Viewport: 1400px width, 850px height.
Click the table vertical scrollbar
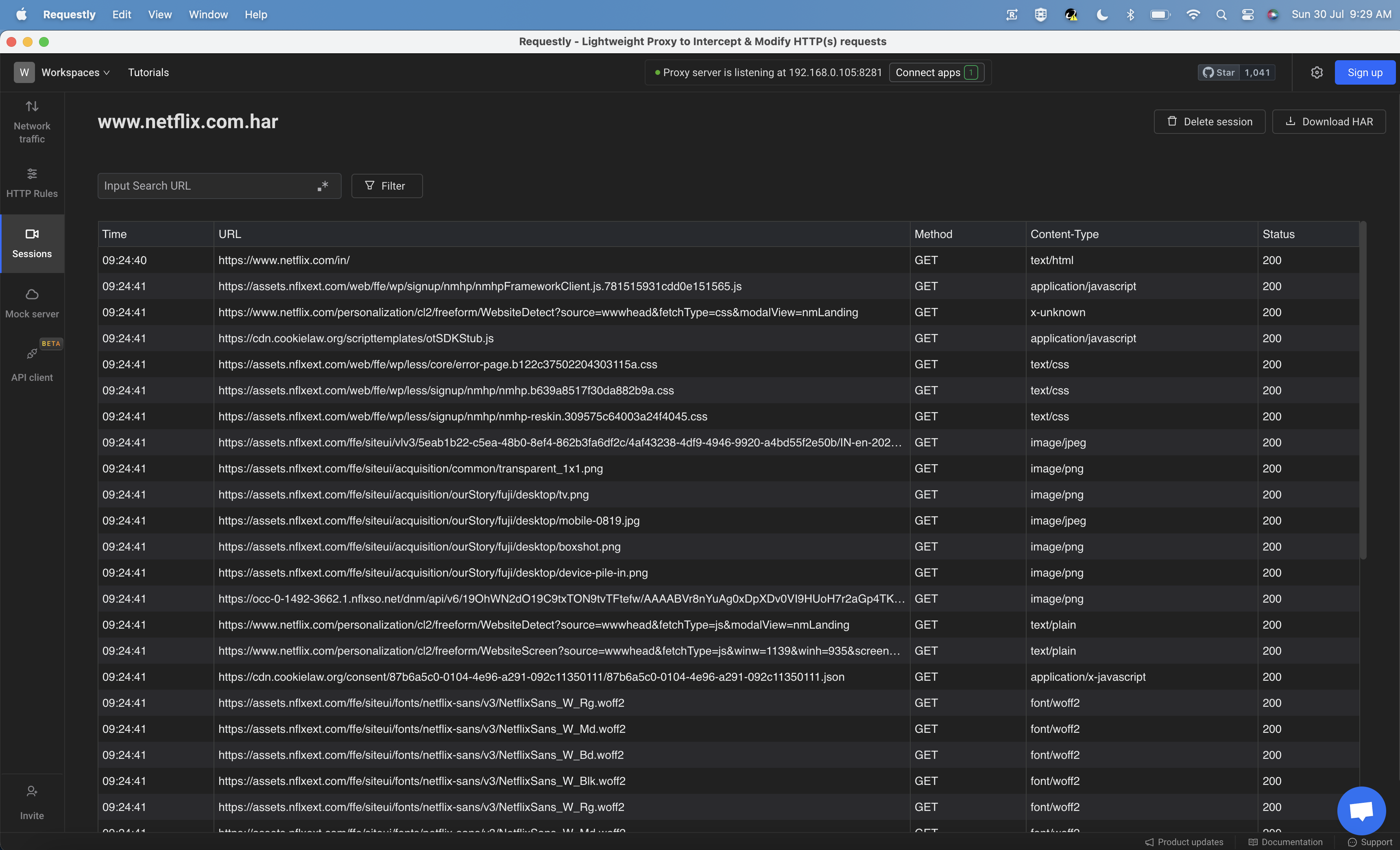[1363, 390]
